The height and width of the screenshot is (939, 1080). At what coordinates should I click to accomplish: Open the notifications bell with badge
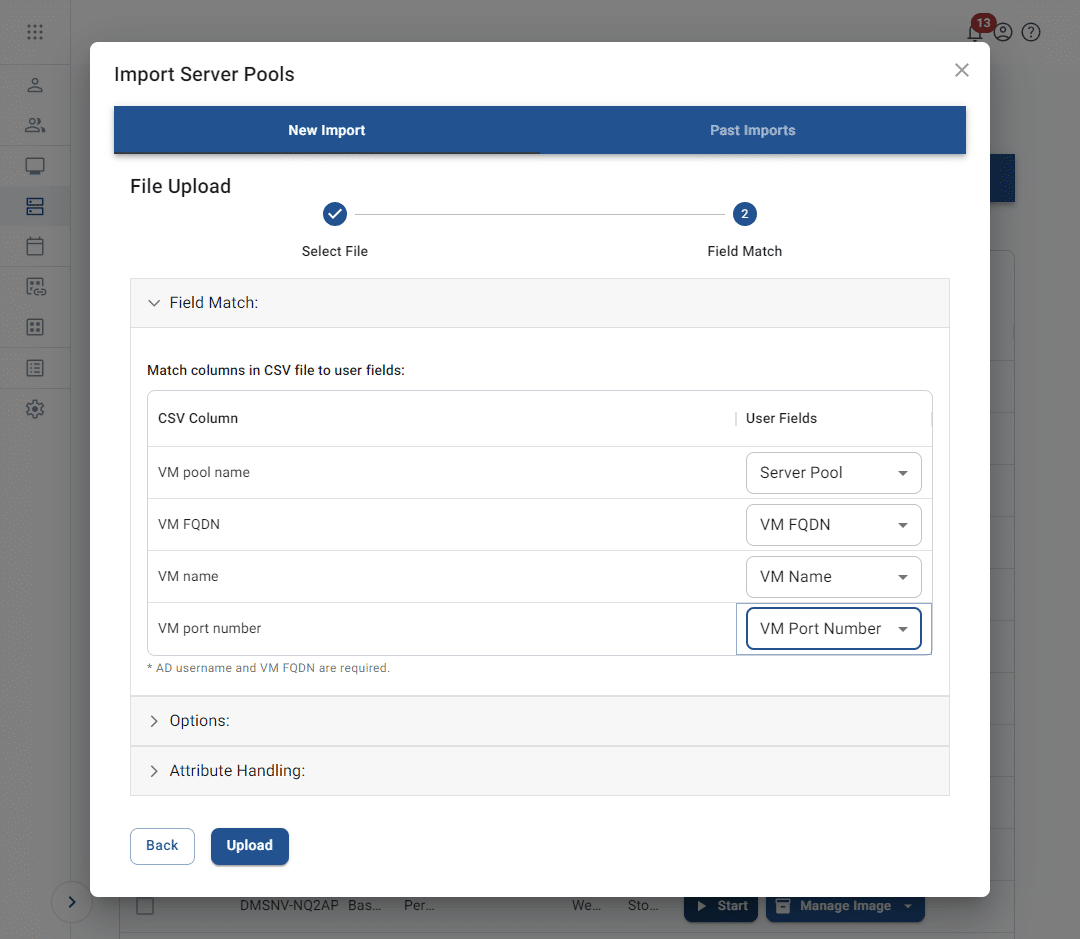tap(976, 31)
